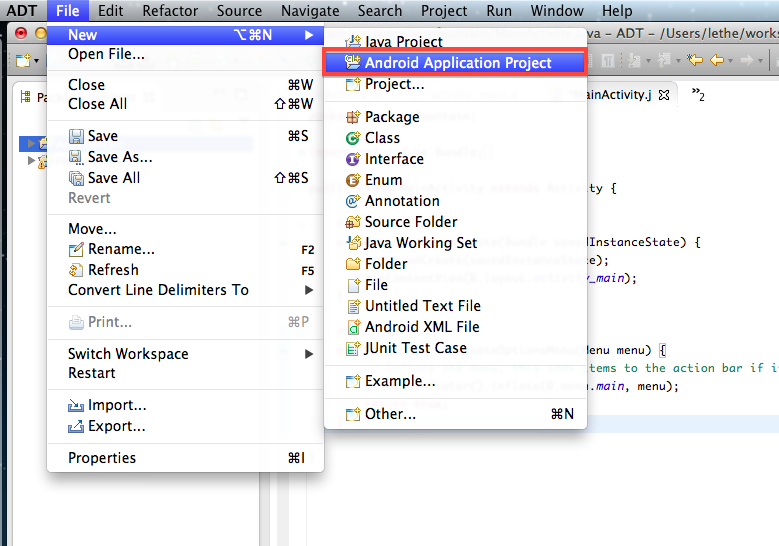Image resolution: width=779 pixels, height=546 pixels.
Task: Click the Print... printer icon
Action: (x=76, y=322)
